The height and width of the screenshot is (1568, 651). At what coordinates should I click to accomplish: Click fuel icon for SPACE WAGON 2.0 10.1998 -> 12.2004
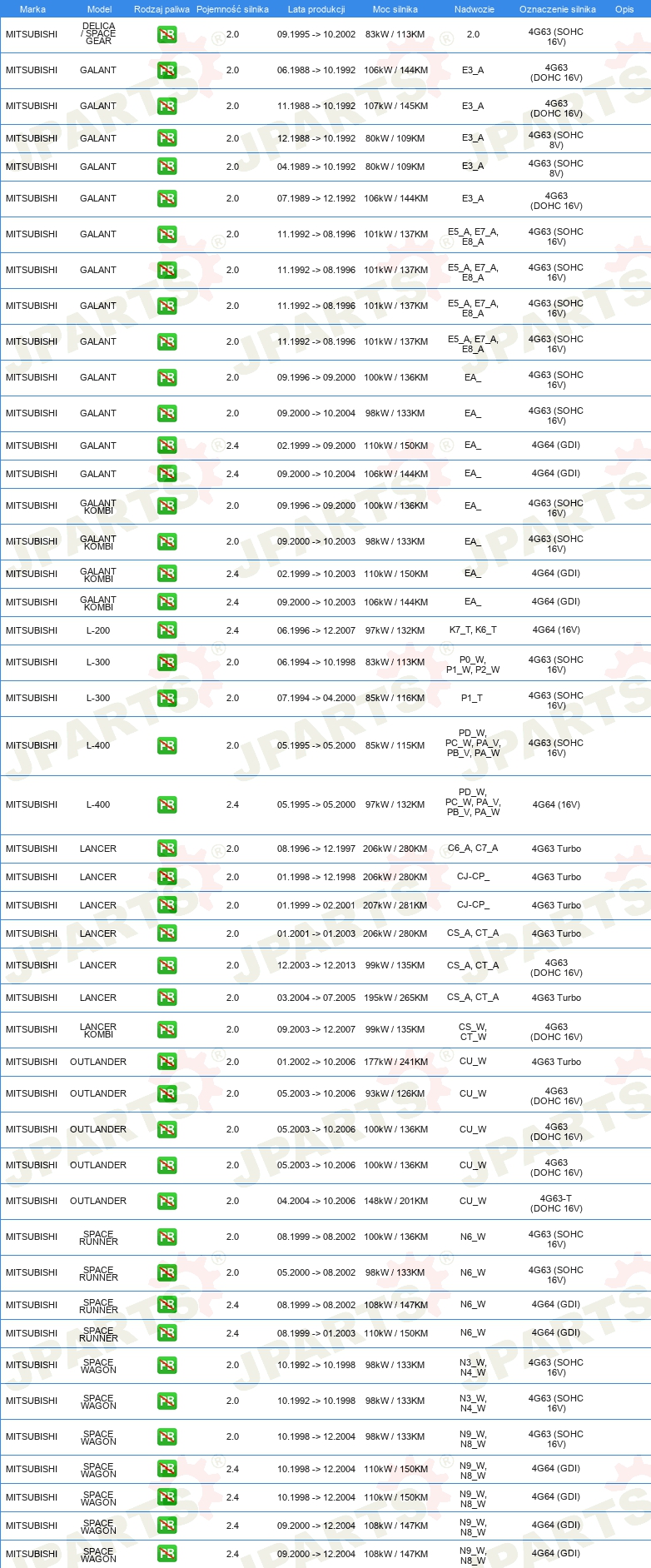point(167,1437)
